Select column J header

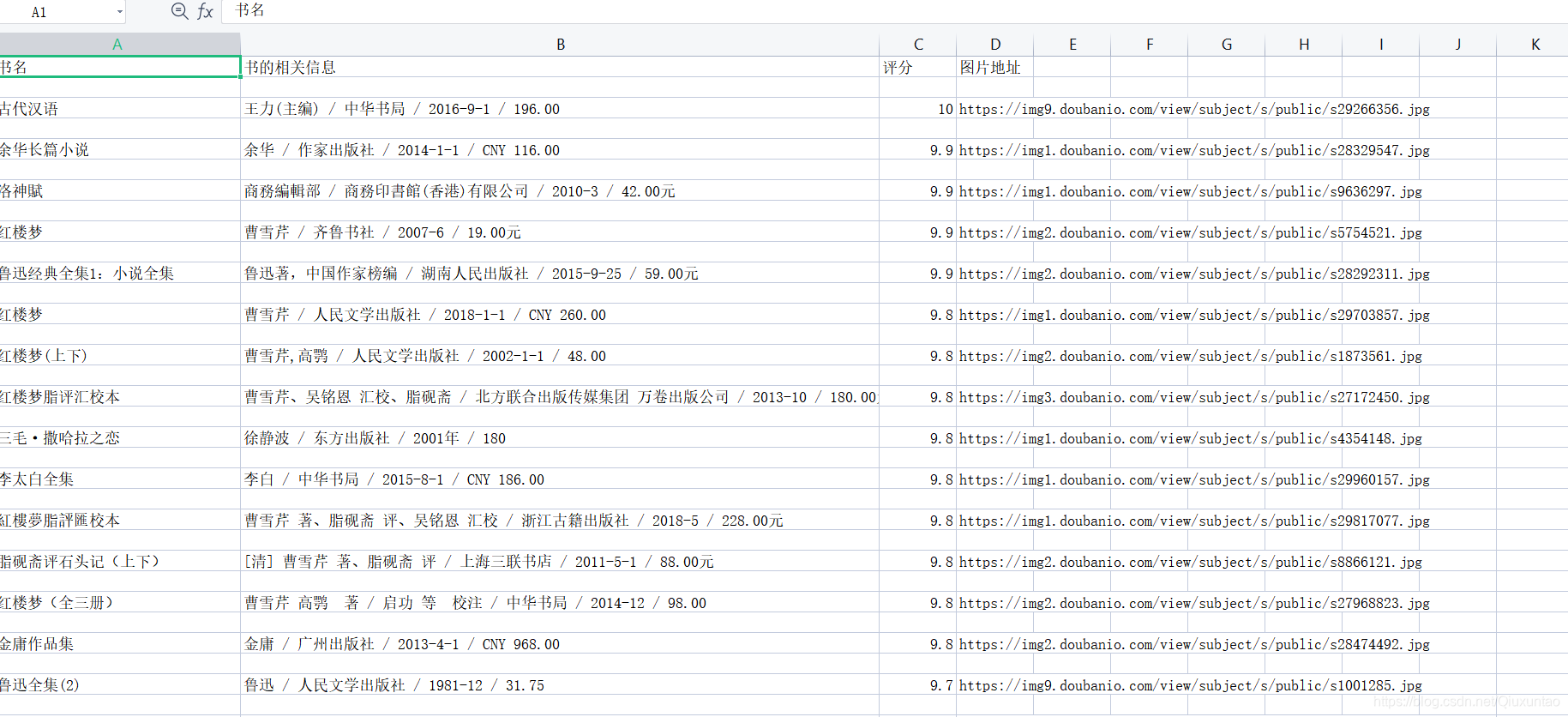[x=1458, y=45]
